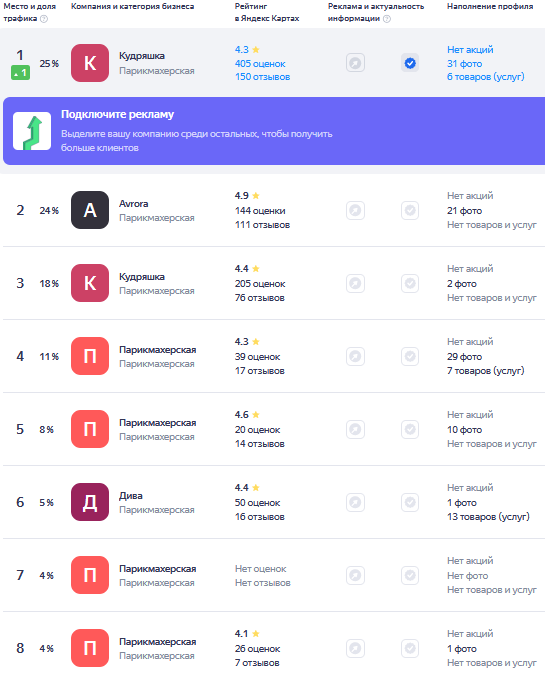Click the green rank-up badge under position 1

pyautogui.click(x=21, y=73)
